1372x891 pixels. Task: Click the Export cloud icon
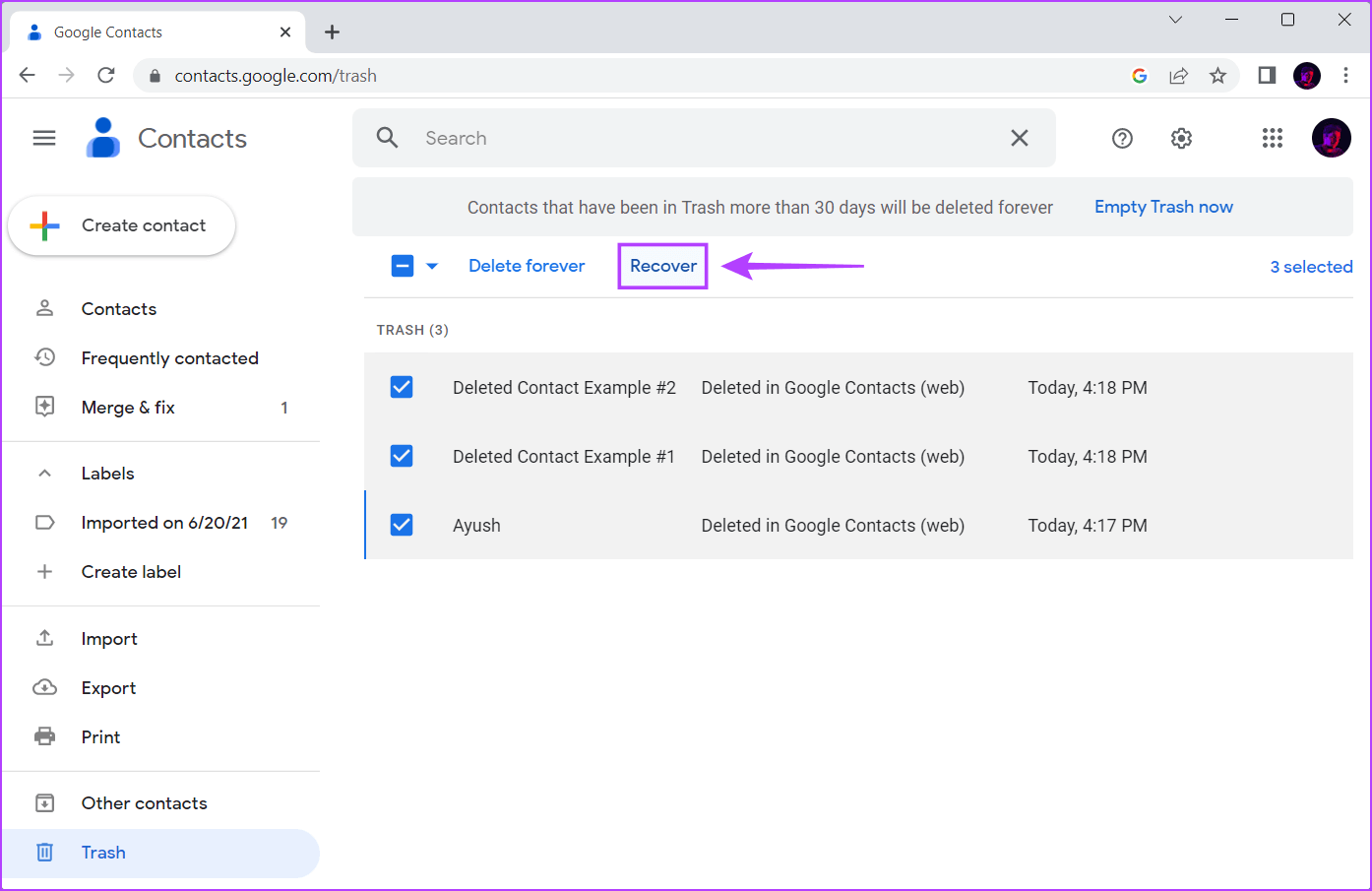click(x=44, y=687)
